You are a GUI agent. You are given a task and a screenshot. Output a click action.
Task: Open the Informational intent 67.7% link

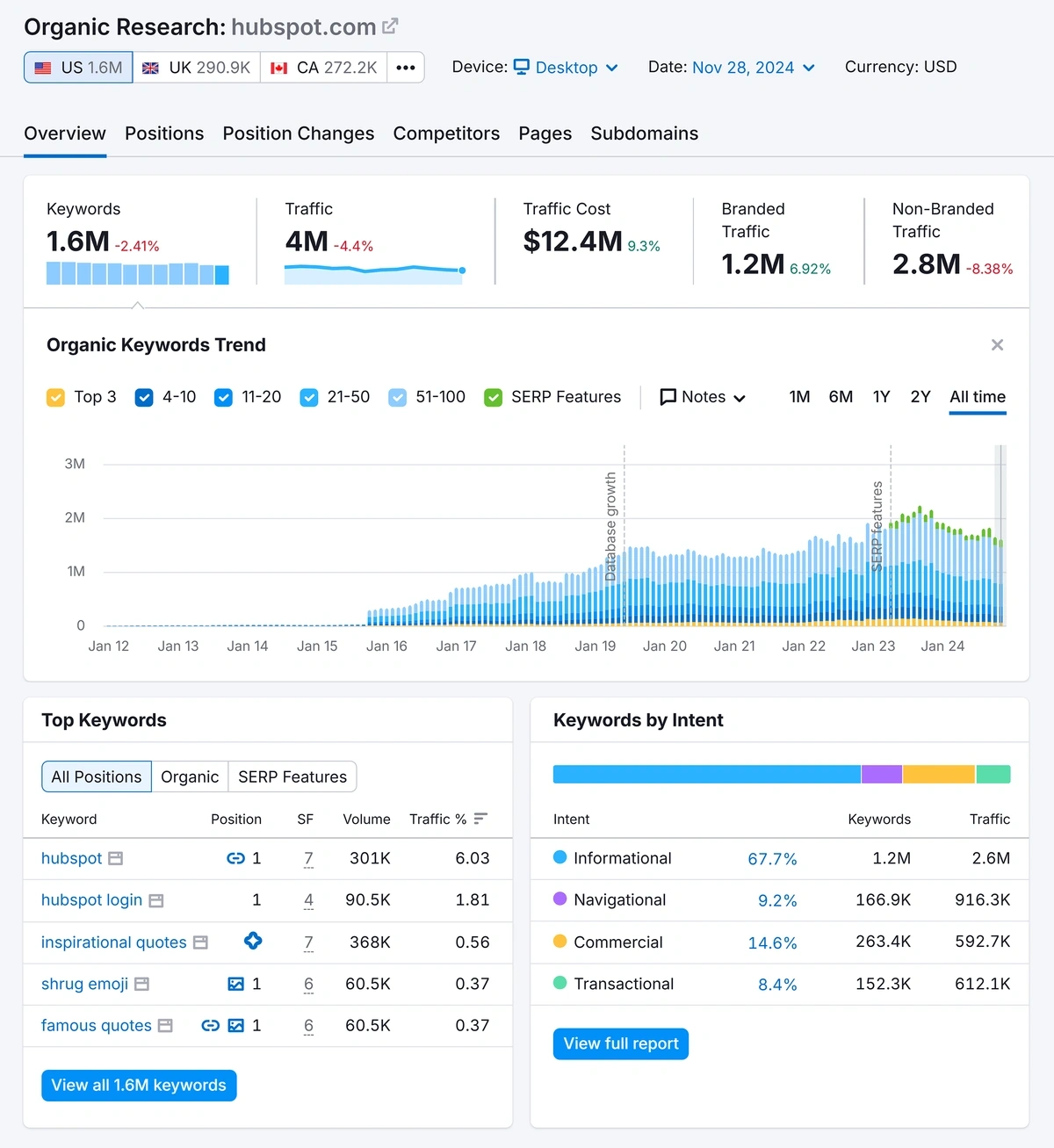[772, 858]
